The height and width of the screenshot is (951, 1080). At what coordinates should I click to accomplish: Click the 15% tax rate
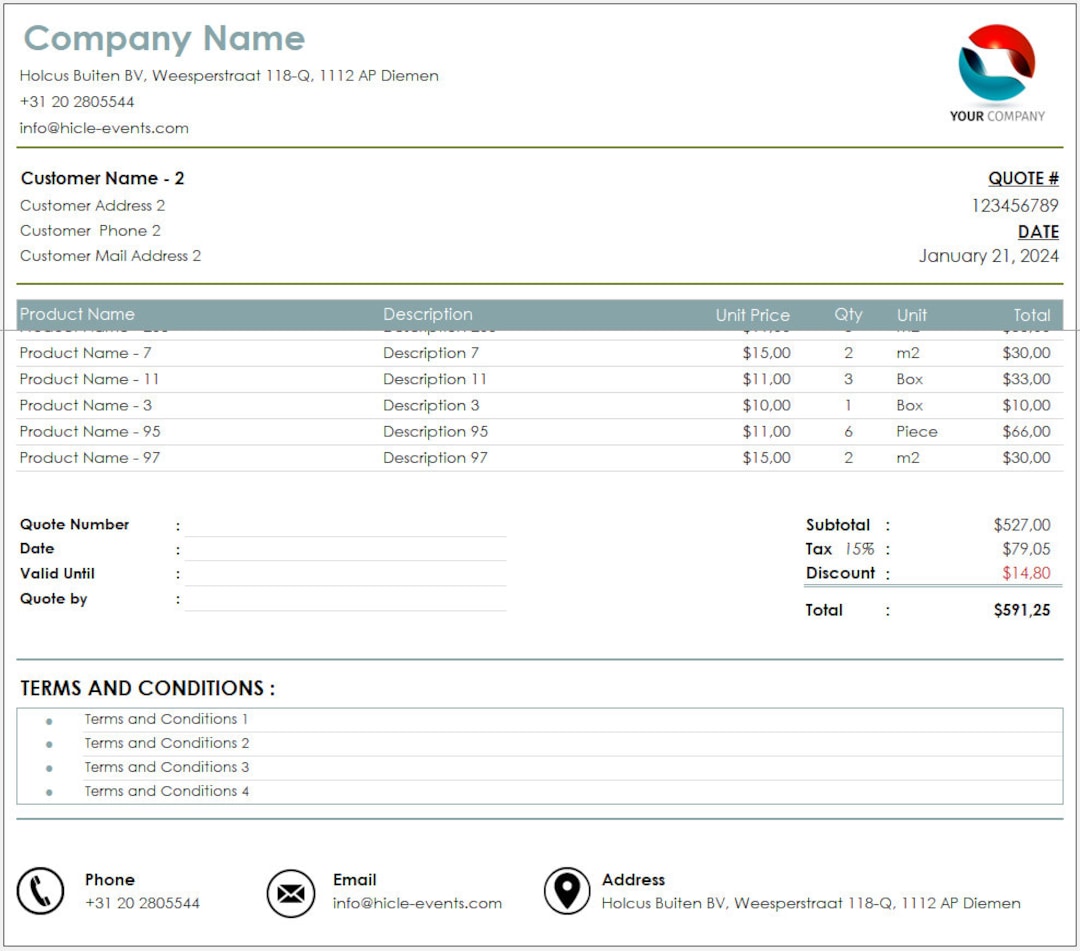tap(860, 550)
